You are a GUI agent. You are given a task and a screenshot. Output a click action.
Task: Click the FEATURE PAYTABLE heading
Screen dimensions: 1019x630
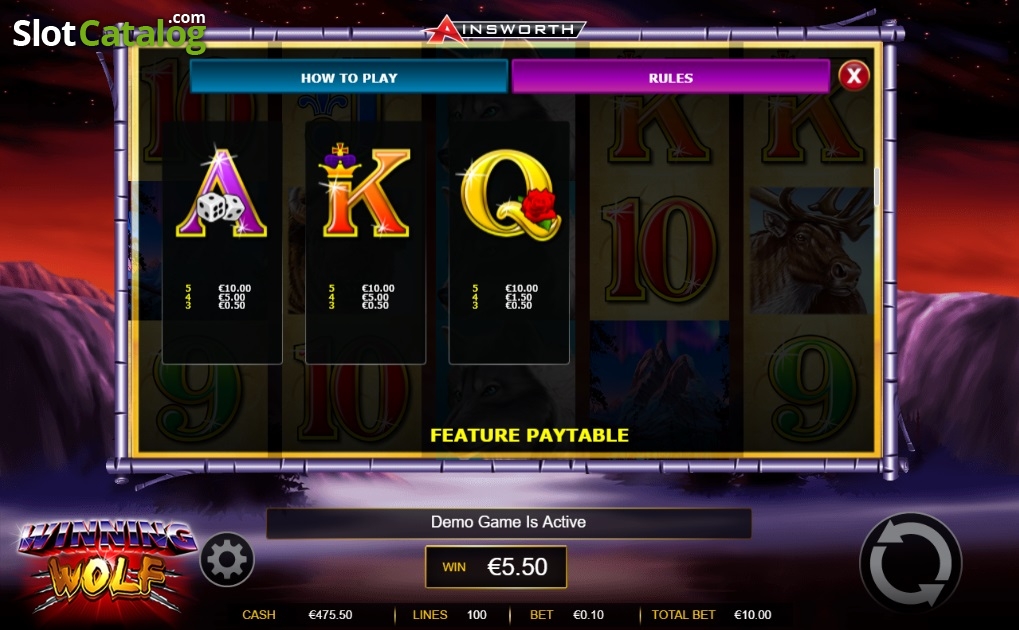coord(530,435)
